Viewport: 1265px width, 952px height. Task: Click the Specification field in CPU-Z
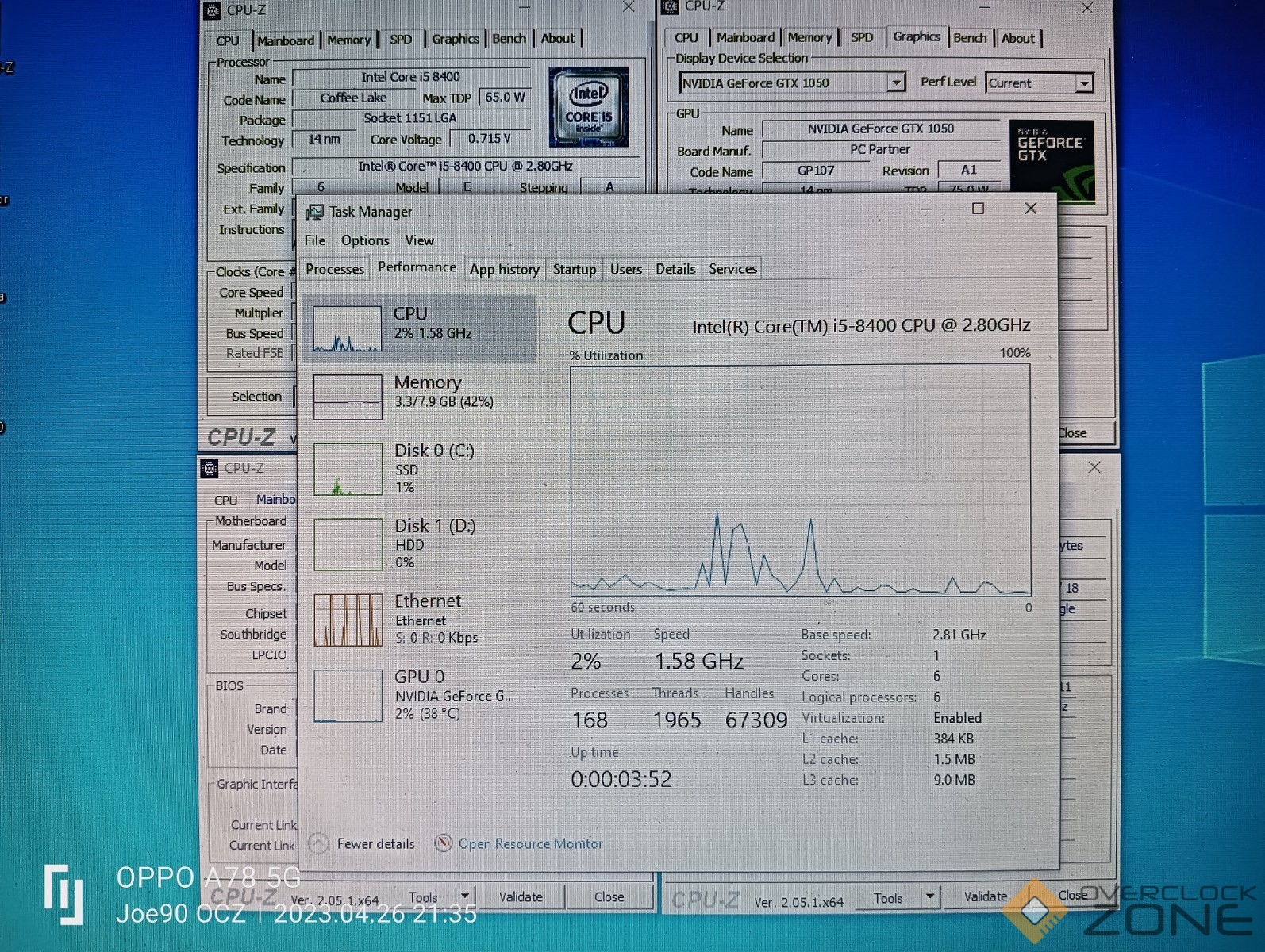465,167
